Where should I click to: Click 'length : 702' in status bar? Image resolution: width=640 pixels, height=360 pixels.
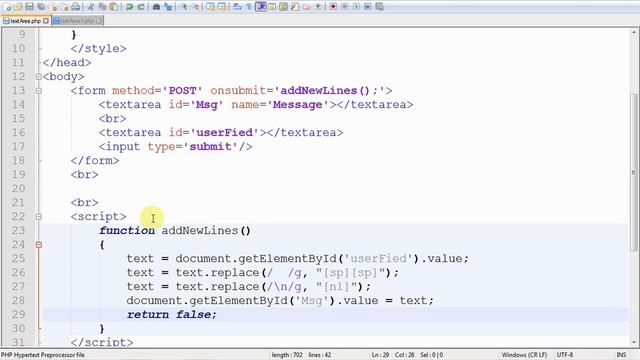point(287,355)
